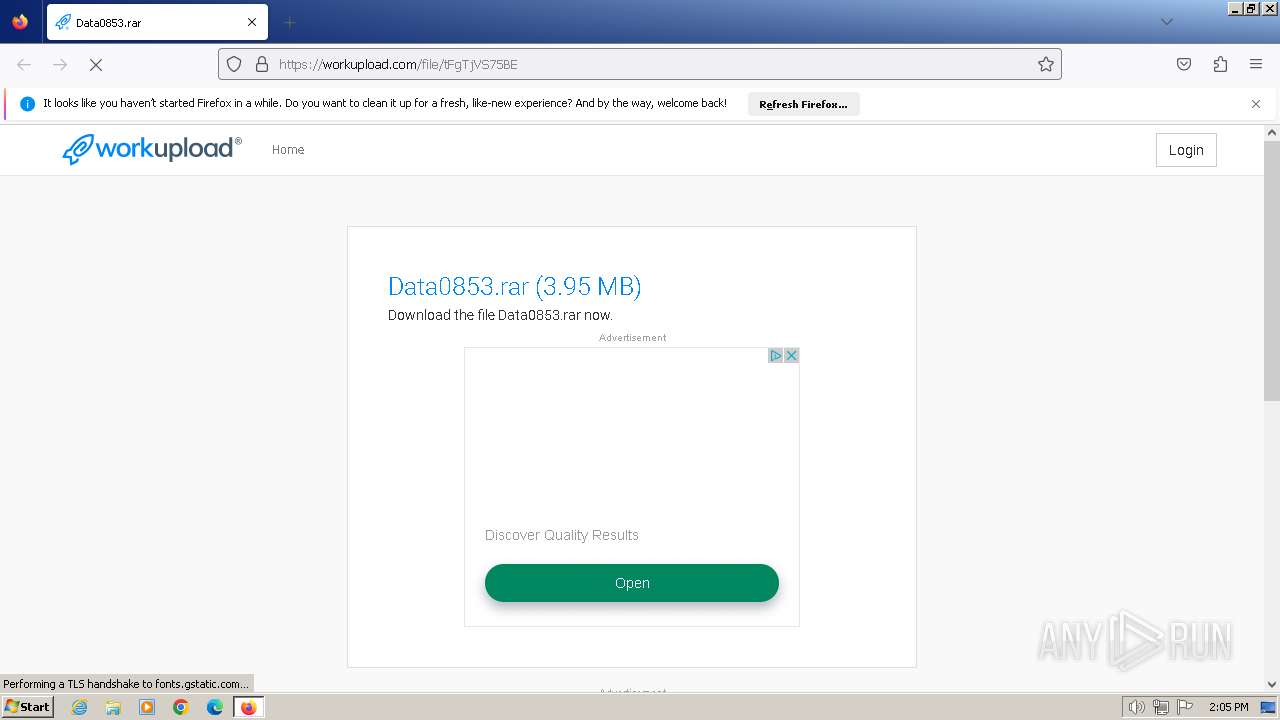
Task: Minimize the Firefox window
Action: 1235,8
